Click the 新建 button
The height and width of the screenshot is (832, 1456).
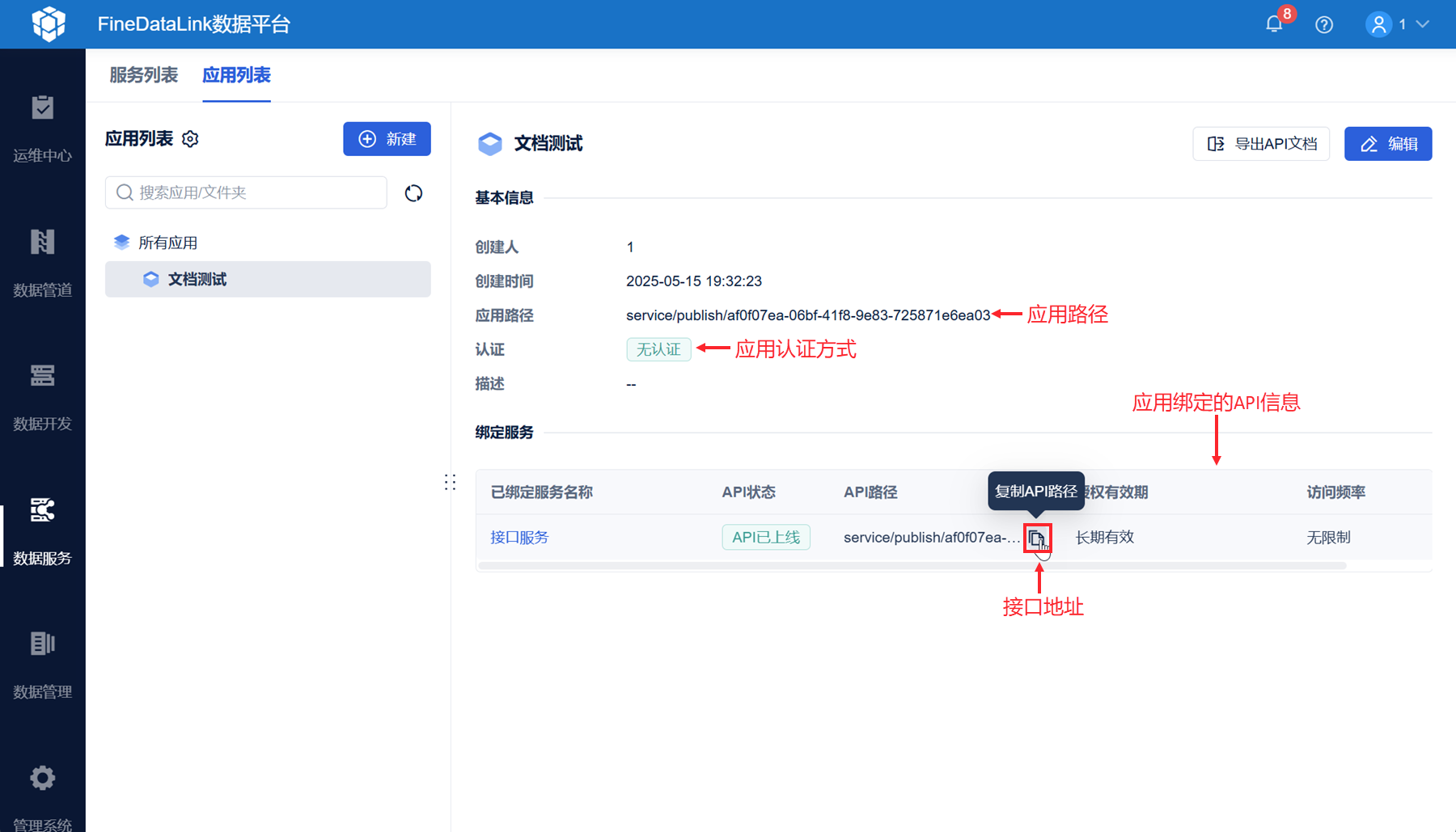coord(387,139)
